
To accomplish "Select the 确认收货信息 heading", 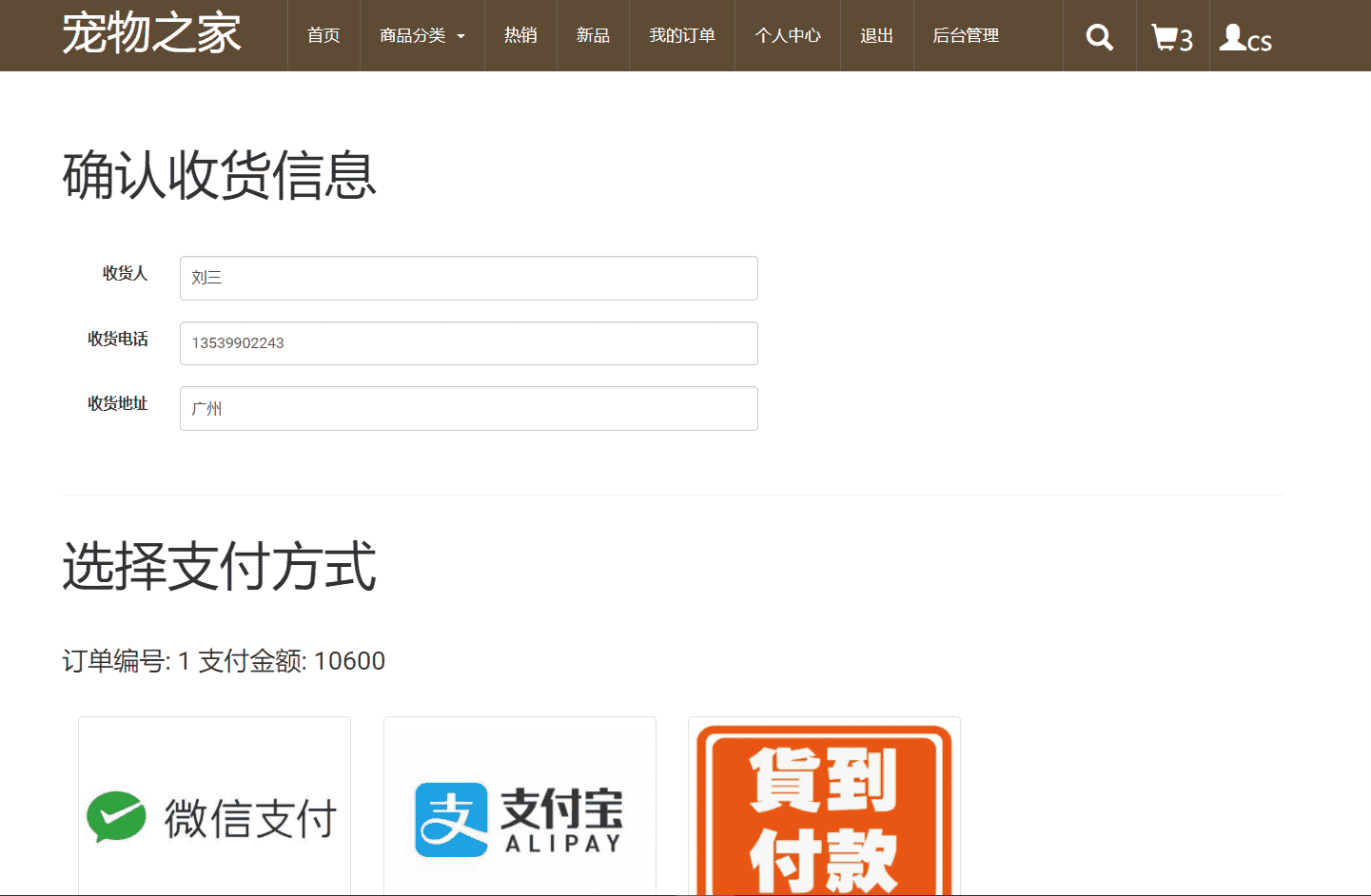I will pyautogui.click(x=220, y=175).
